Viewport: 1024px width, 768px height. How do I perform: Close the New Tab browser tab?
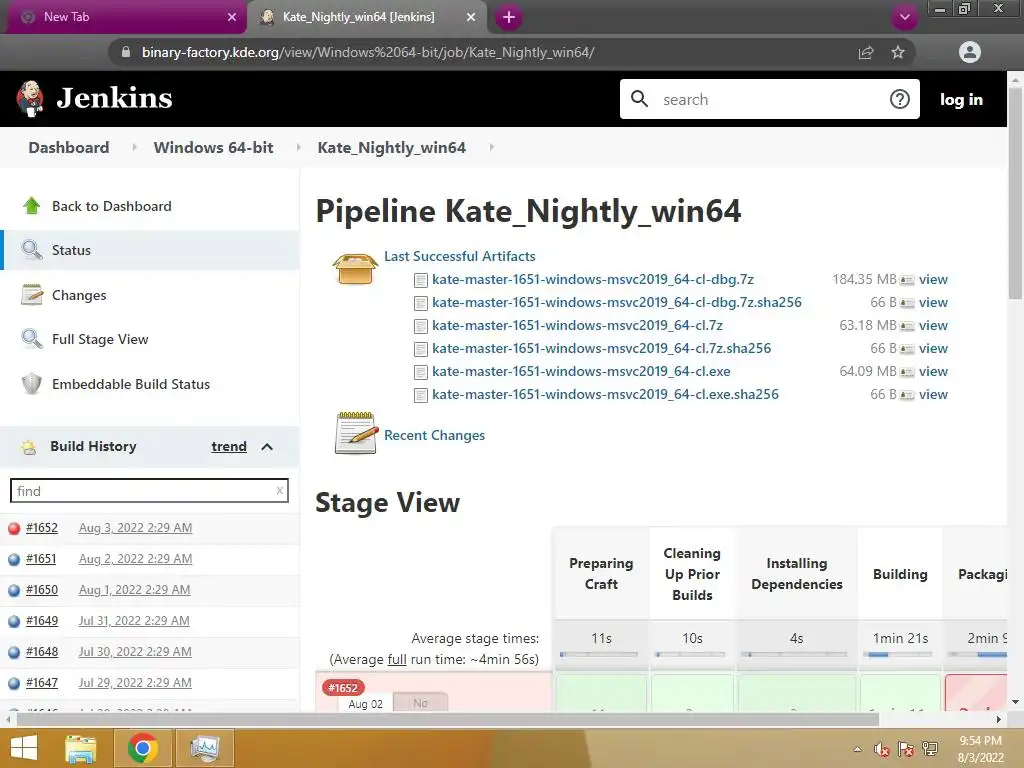pyautogui.click(x=232, y=17)
